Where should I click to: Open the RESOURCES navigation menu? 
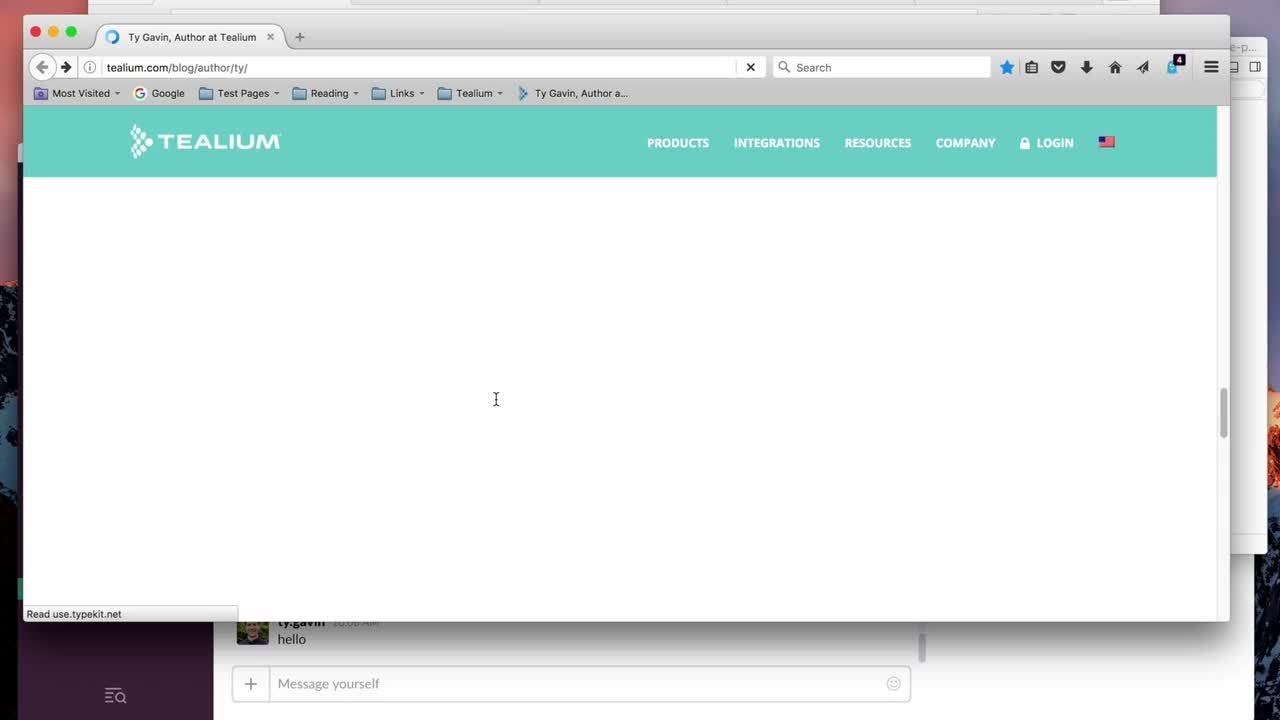(x=878, y=143)
